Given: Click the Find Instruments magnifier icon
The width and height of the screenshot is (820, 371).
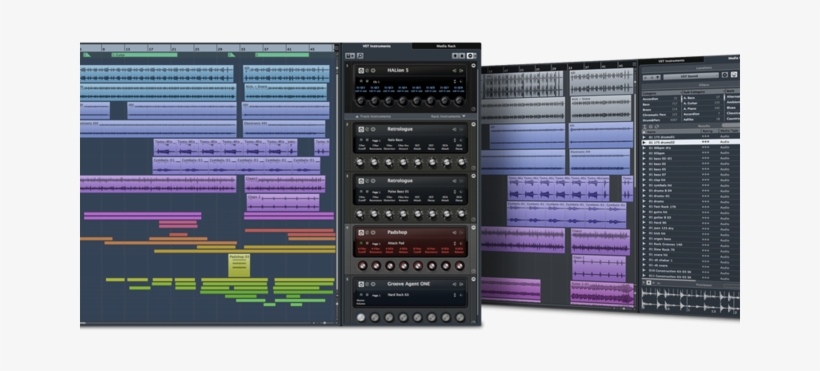Looking at the screenshot, I should tap(360, 56).
